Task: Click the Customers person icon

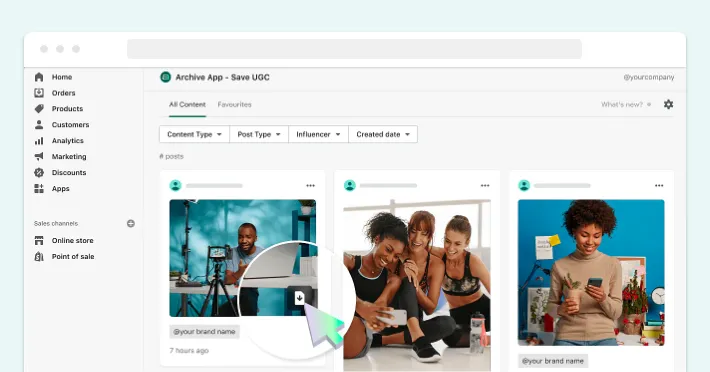Action: coord(39,124)
